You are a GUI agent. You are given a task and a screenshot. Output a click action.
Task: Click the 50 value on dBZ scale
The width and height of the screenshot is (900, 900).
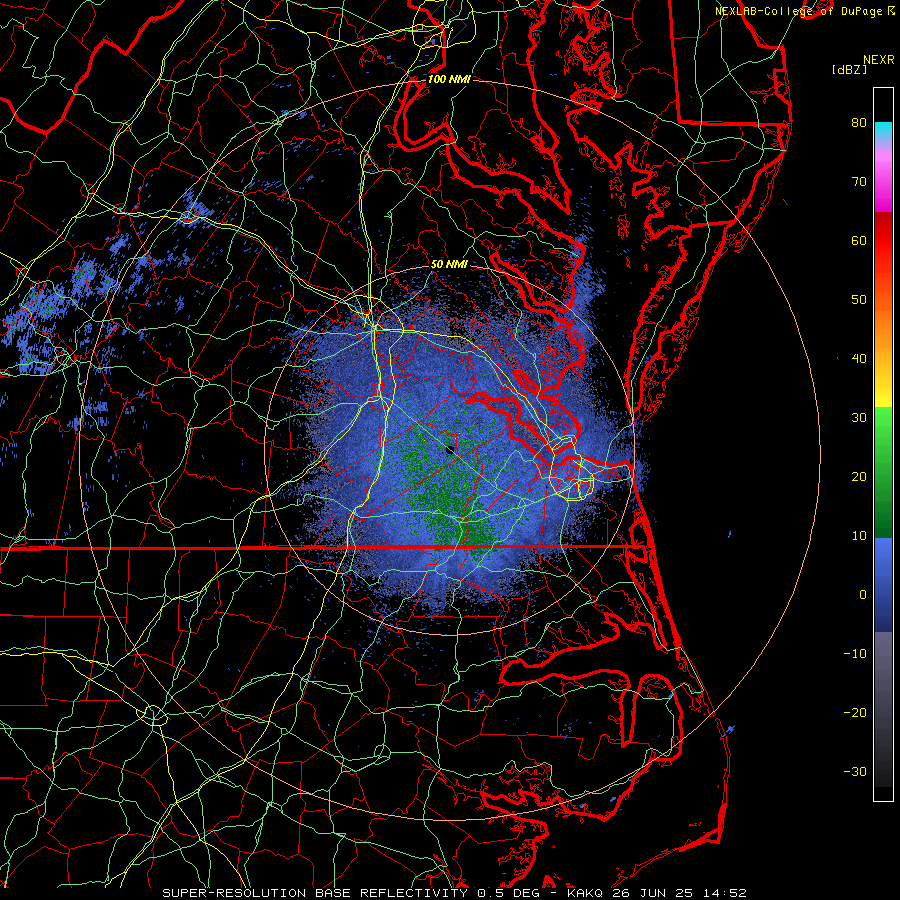point(859,300)
